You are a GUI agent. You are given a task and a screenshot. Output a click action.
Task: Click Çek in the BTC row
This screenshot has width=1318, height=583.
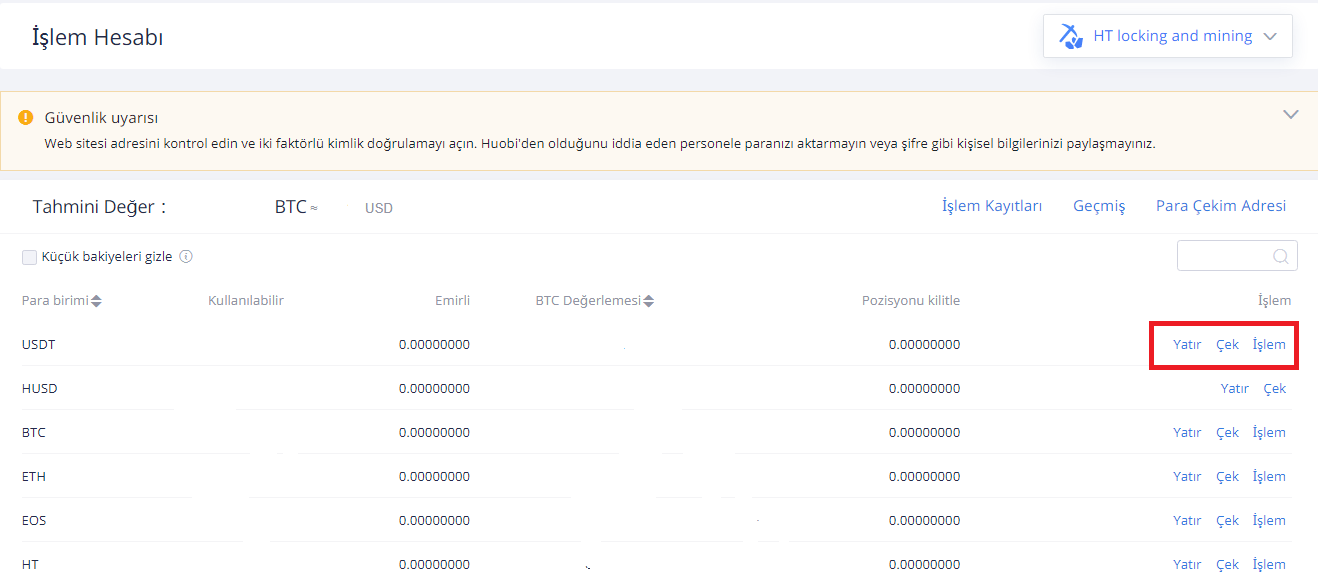coord(1227,433)
